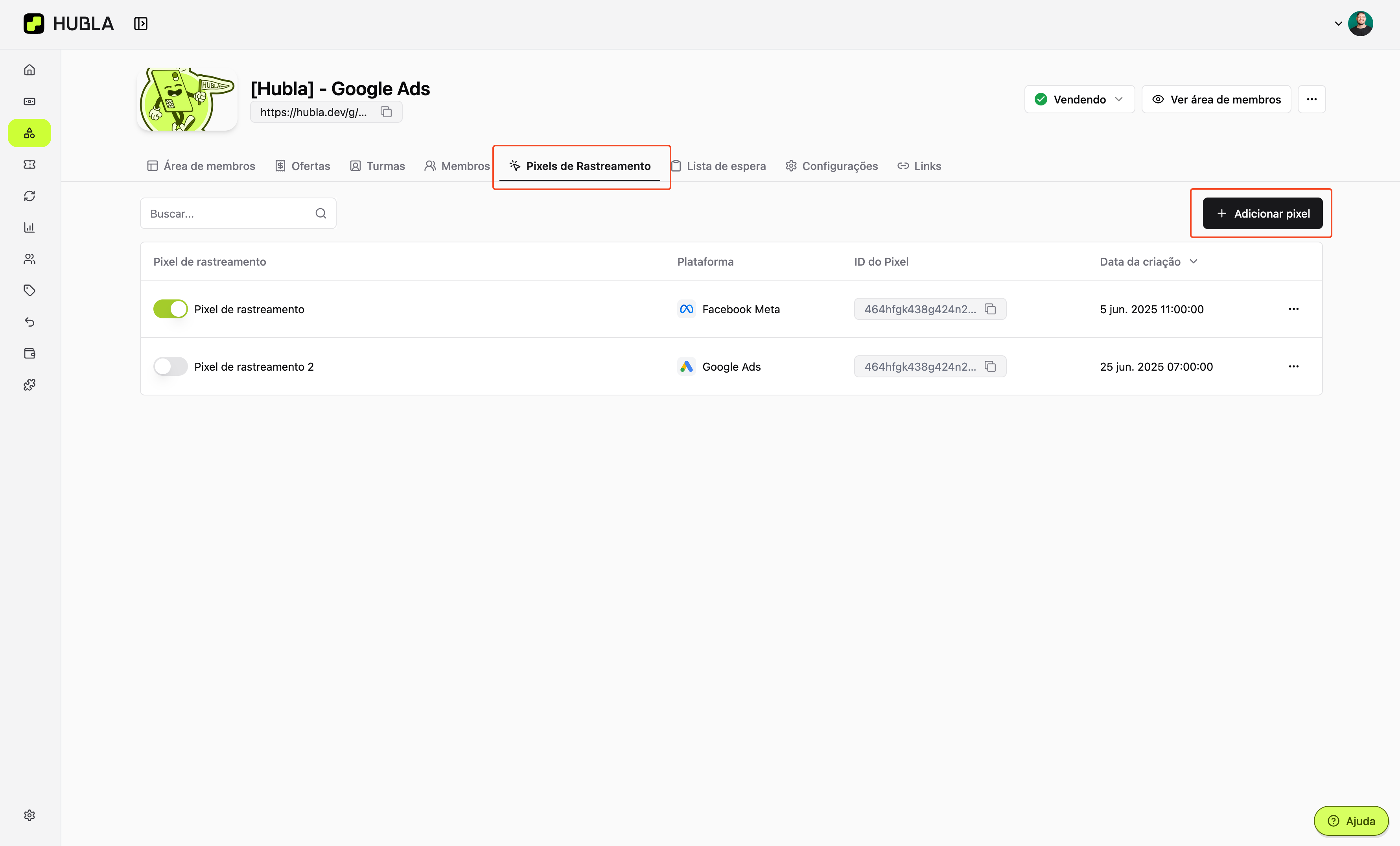Open settings gear at sidebar bottom
Image resolution: width=1400 pixels, height=846 pixels.
[29, 815]
